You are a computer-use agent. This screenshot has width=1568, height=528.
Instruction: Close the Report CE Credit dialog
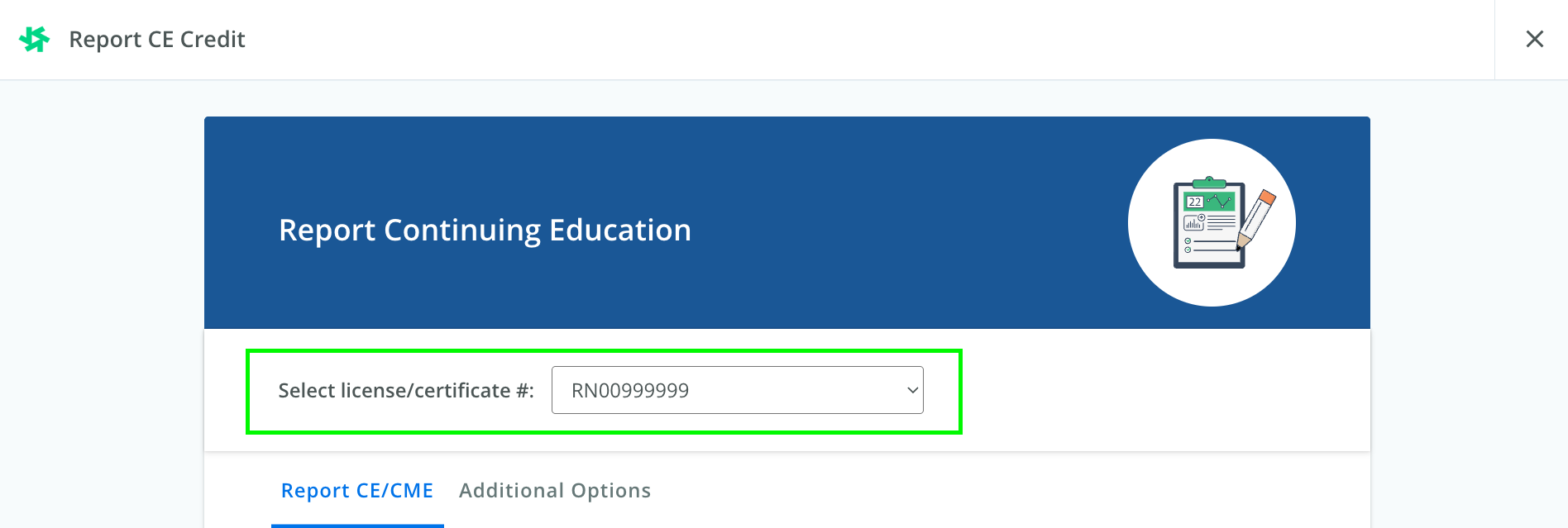point(1534,39)
